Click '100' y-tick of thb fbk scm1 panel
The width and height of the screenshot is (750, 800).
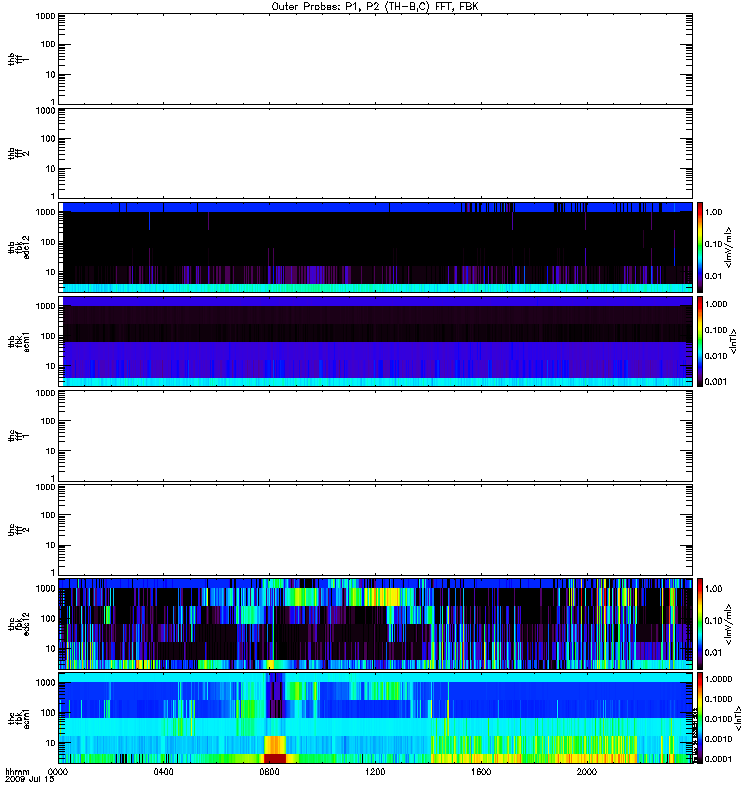(x=48, y=336)
